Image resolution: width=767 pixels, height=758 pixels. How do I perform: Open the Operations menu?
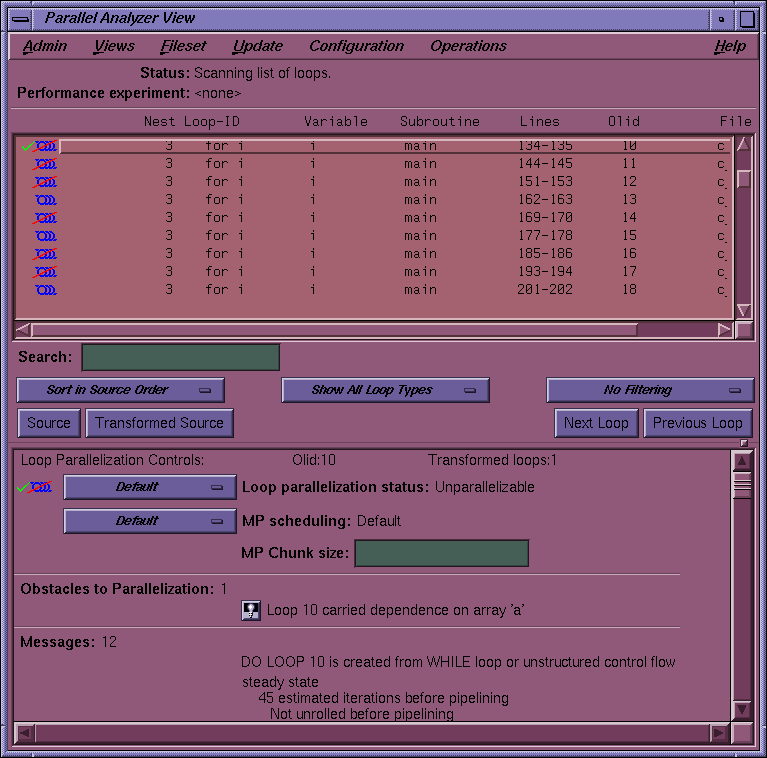pyautogui.click(x=468, y=46)
